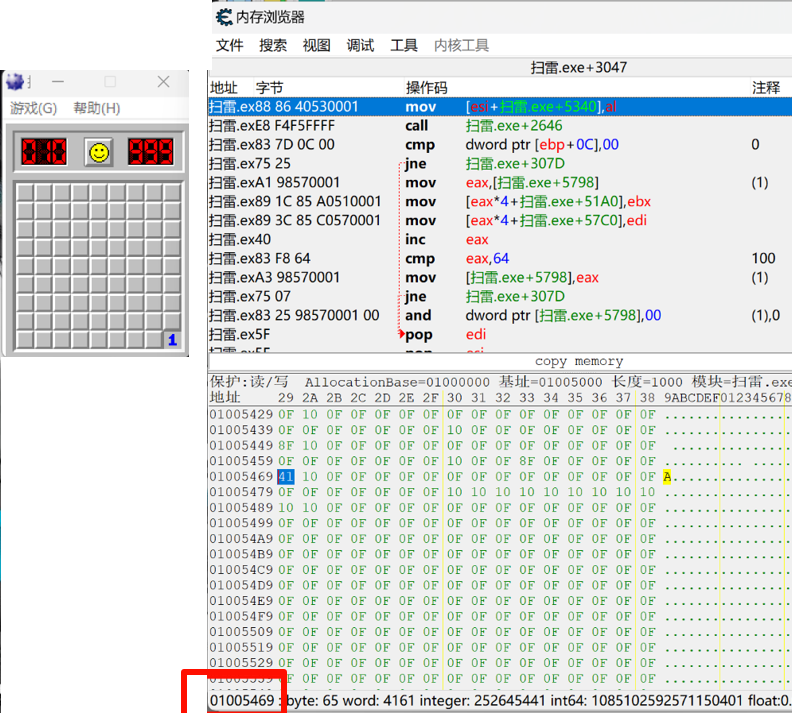Click the 字节 column header
This screenshot has height=713, width=792.
pyautogui.click(x=269, y=88)
